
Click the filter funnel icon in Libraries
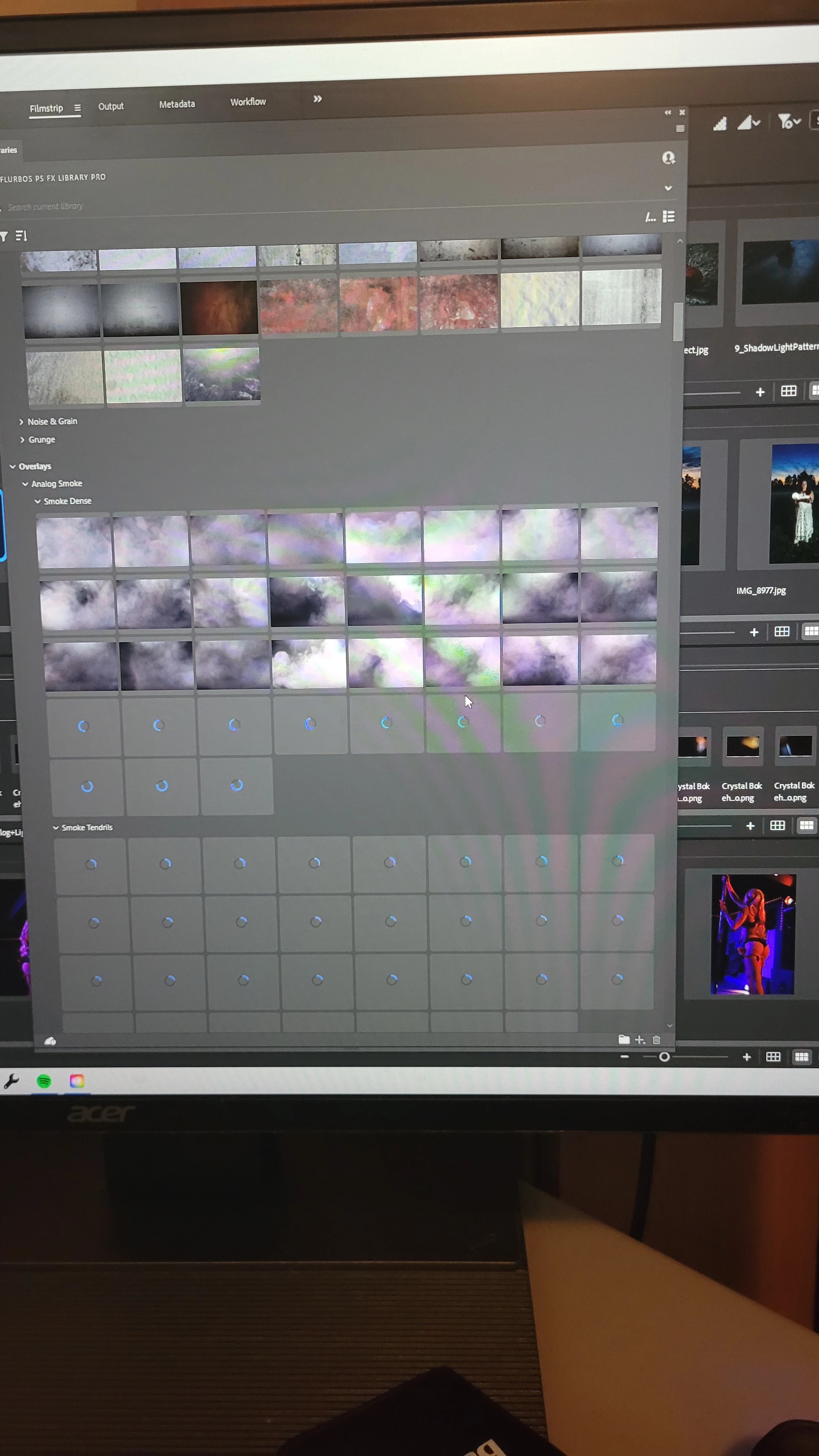[x=4, y=237]
